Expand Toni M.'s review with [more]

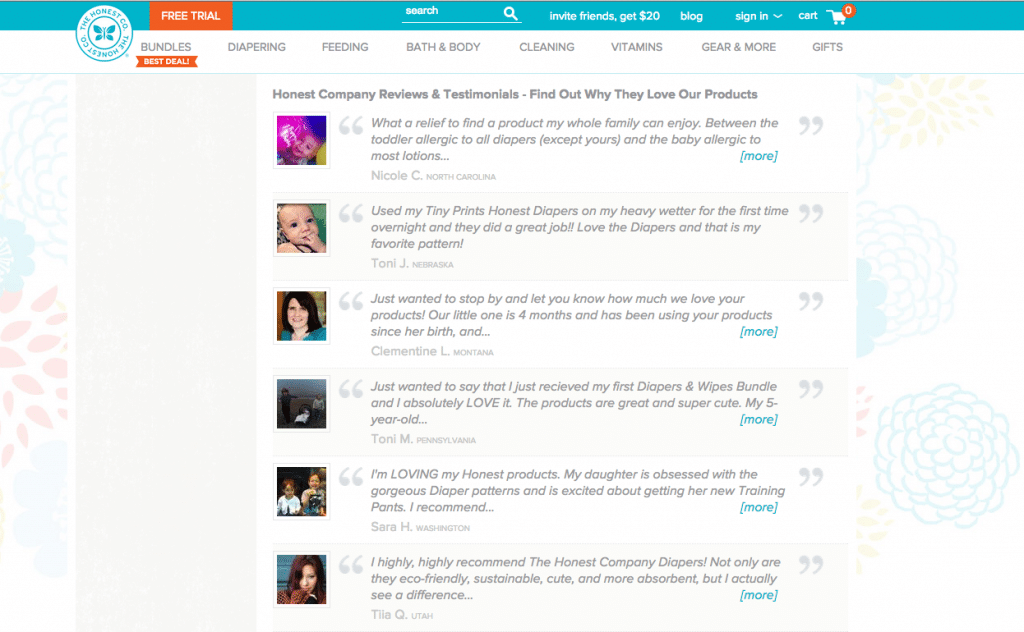[758, 420]
